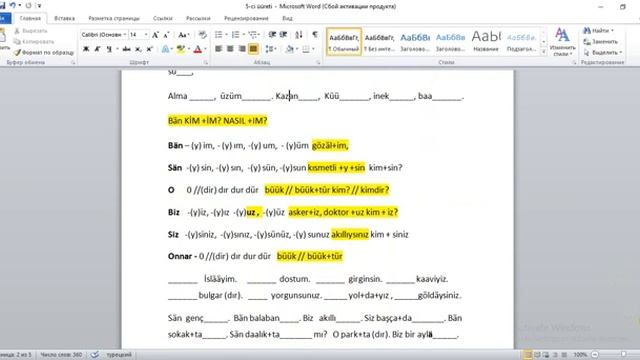Align text left
Screen dimensions: 640x360
click(x=219, y=49)
